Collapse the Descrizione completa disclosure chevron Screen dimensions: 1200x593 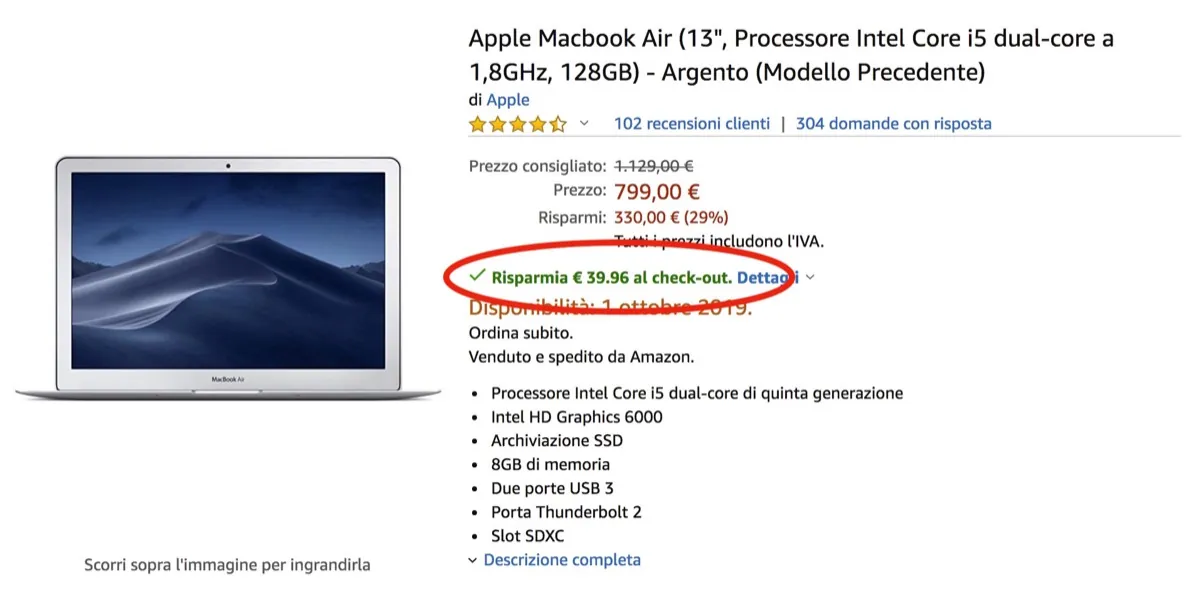471,561
